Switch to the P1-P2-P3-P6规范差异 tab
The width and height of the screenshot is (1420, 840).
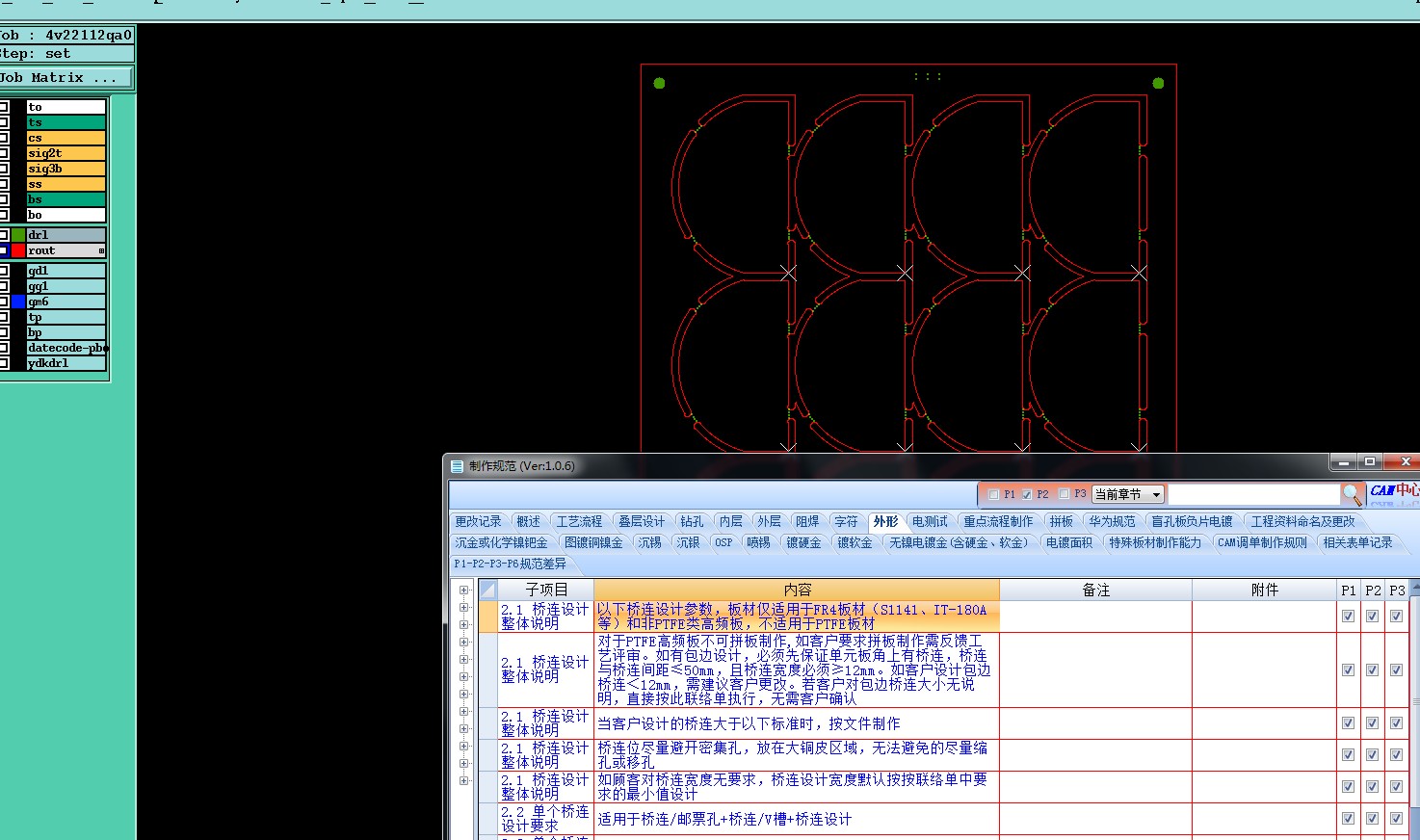511,564
